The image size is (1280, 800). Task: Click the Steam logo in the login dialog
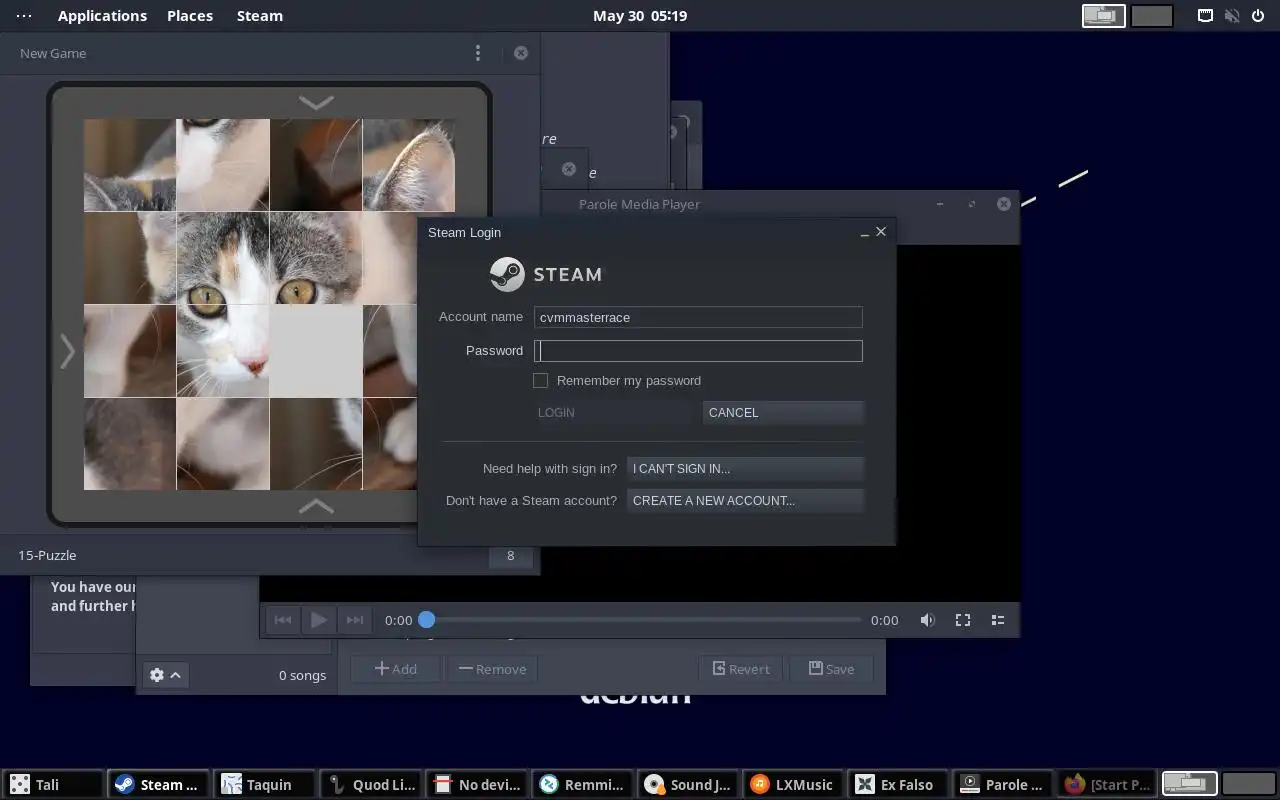pos(546,274)
